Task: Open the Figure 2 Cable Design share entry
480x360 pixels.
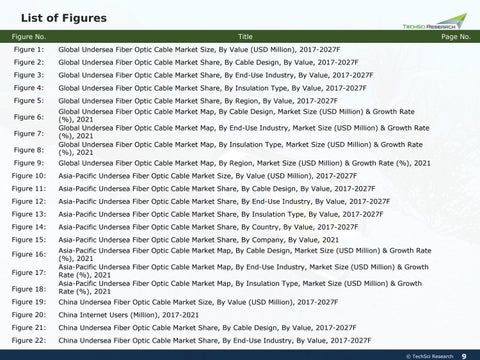Action: pyautogui.click(x=208, y=62)
